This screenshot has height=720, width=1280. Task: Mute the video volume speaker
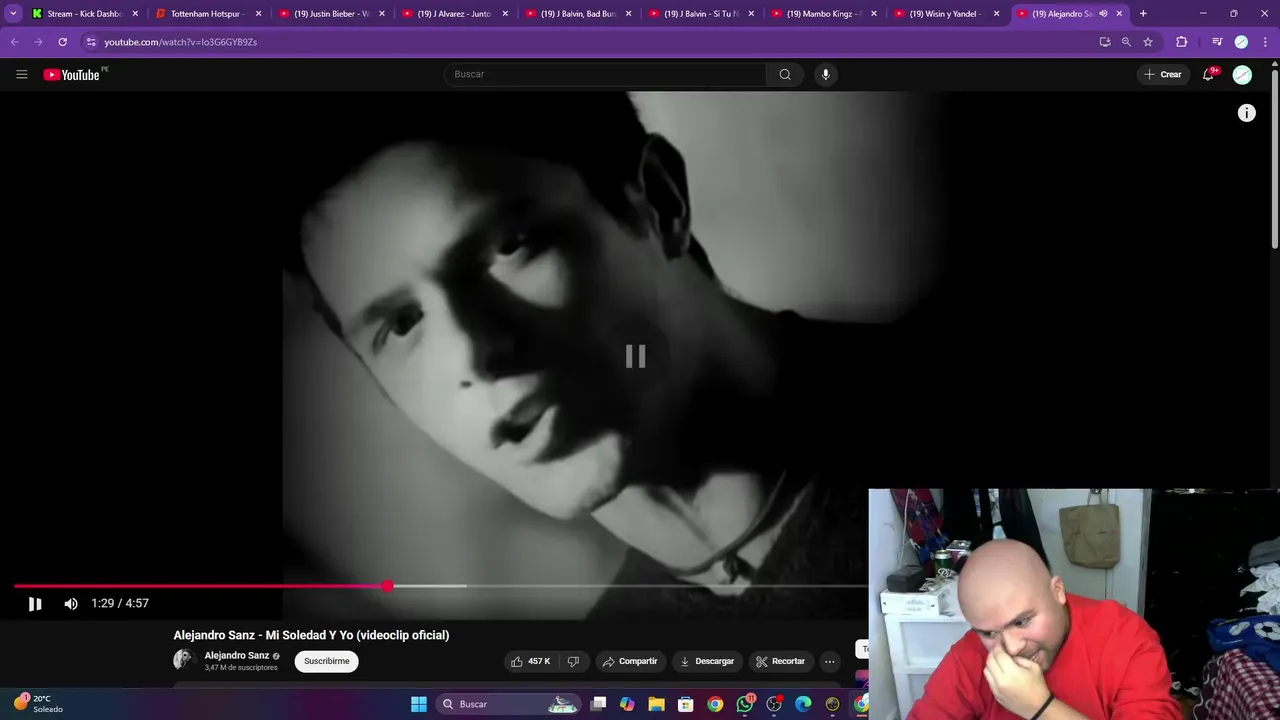pyautogui.click(x=71, y=604)
